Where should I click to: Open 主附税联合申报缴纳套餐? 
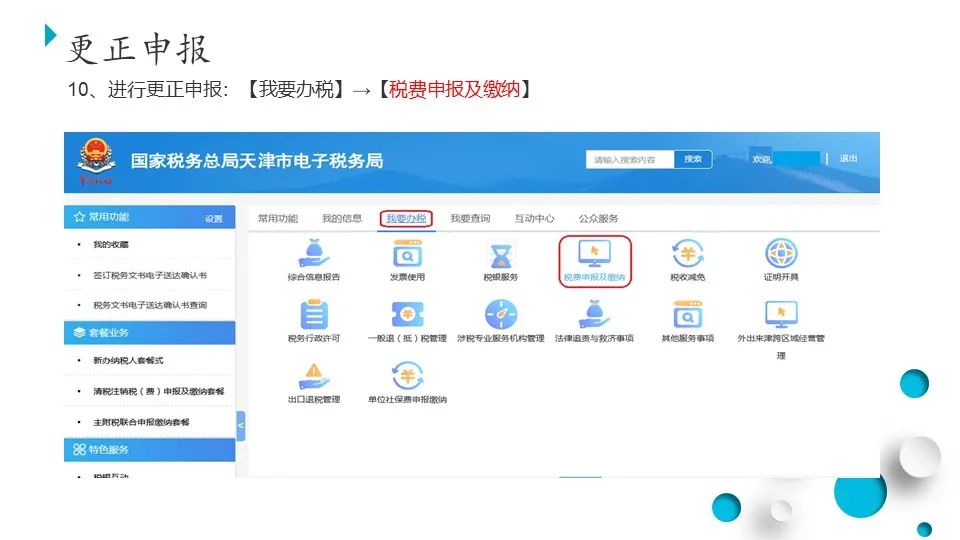[x=141, y=422]
